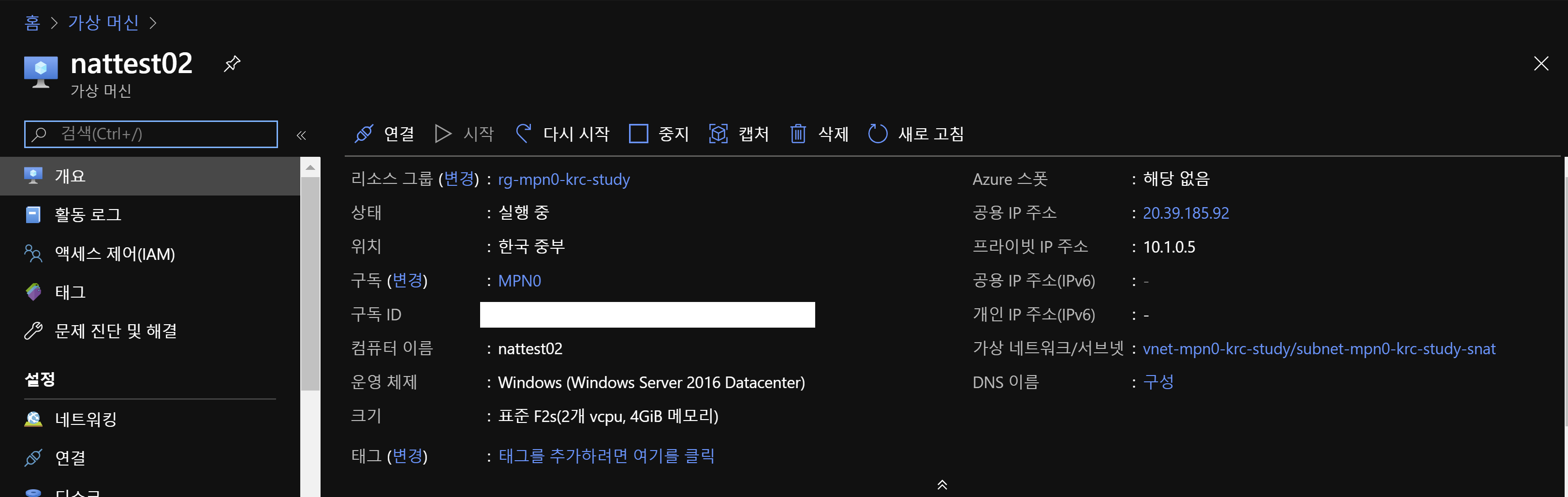Click the sidebar scrollbar up arrow
The height and width of the screenshot is (497, 1568).
click(x=310, y=167)
